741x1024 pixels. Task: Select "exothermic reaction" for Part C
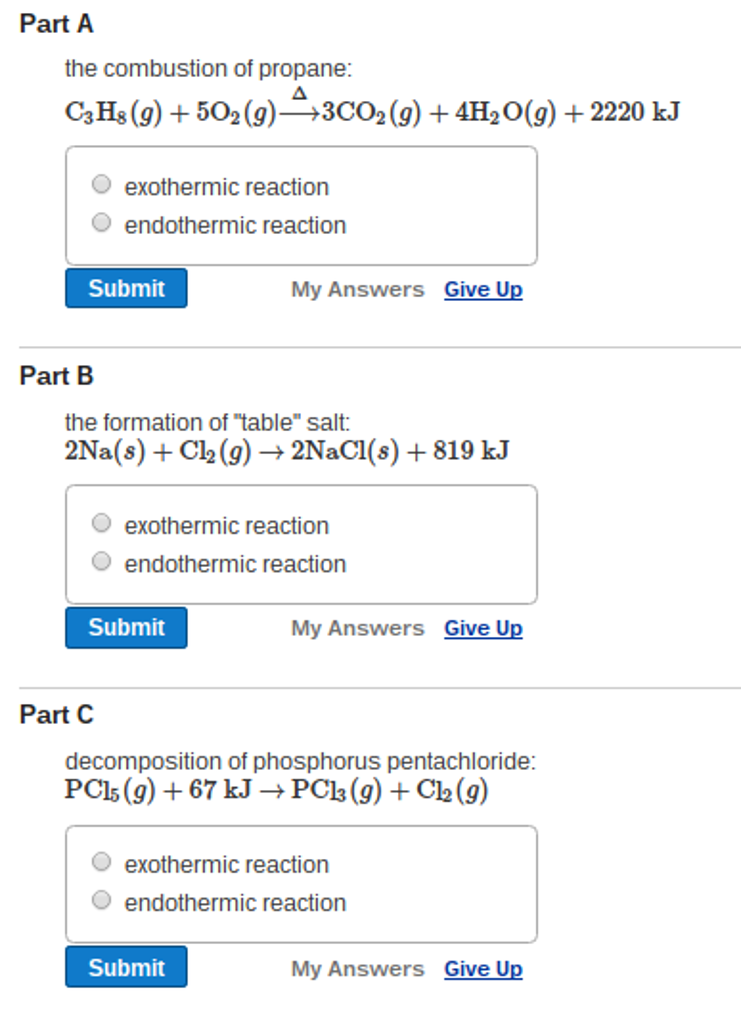(101, 861)
